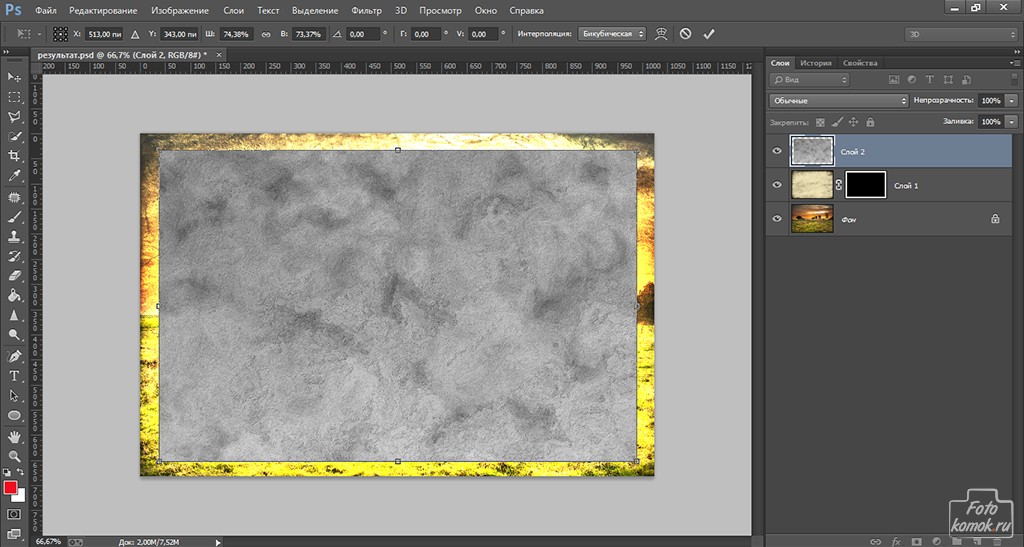Switch to the История tab

click(816, 62)
